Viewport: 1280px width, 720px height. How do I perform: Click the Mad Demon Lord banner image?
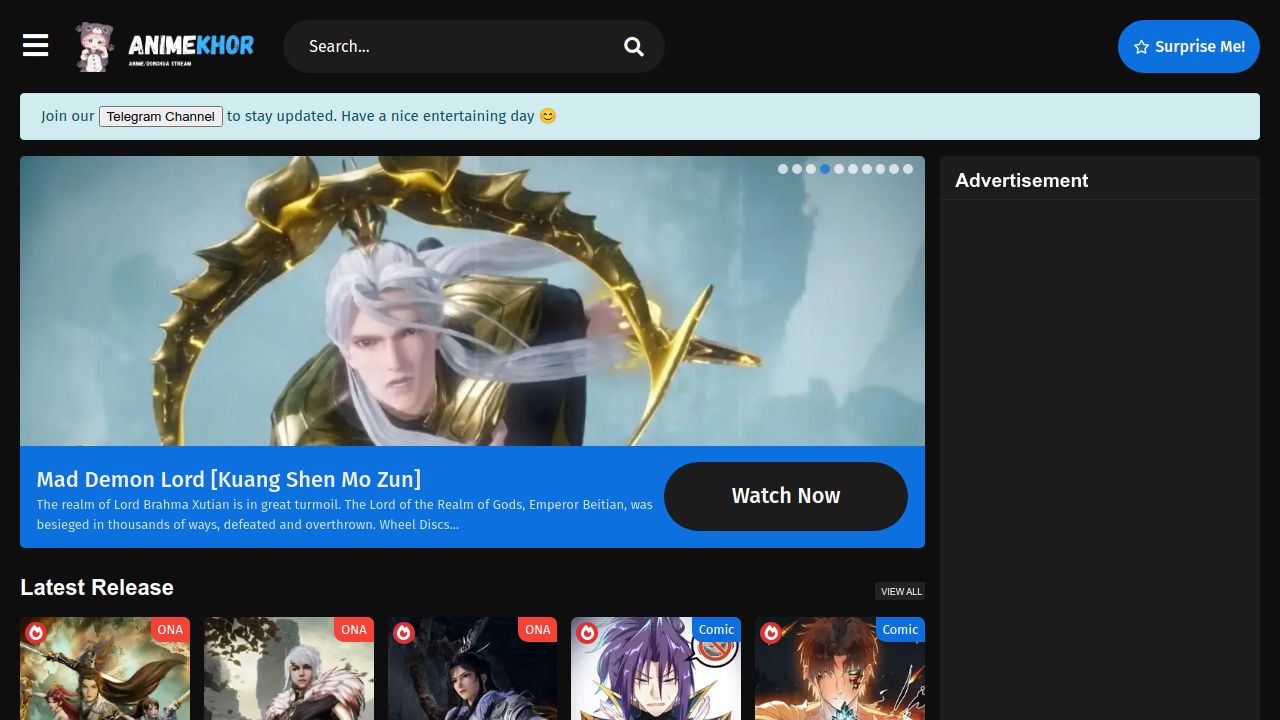click(472, 301)
